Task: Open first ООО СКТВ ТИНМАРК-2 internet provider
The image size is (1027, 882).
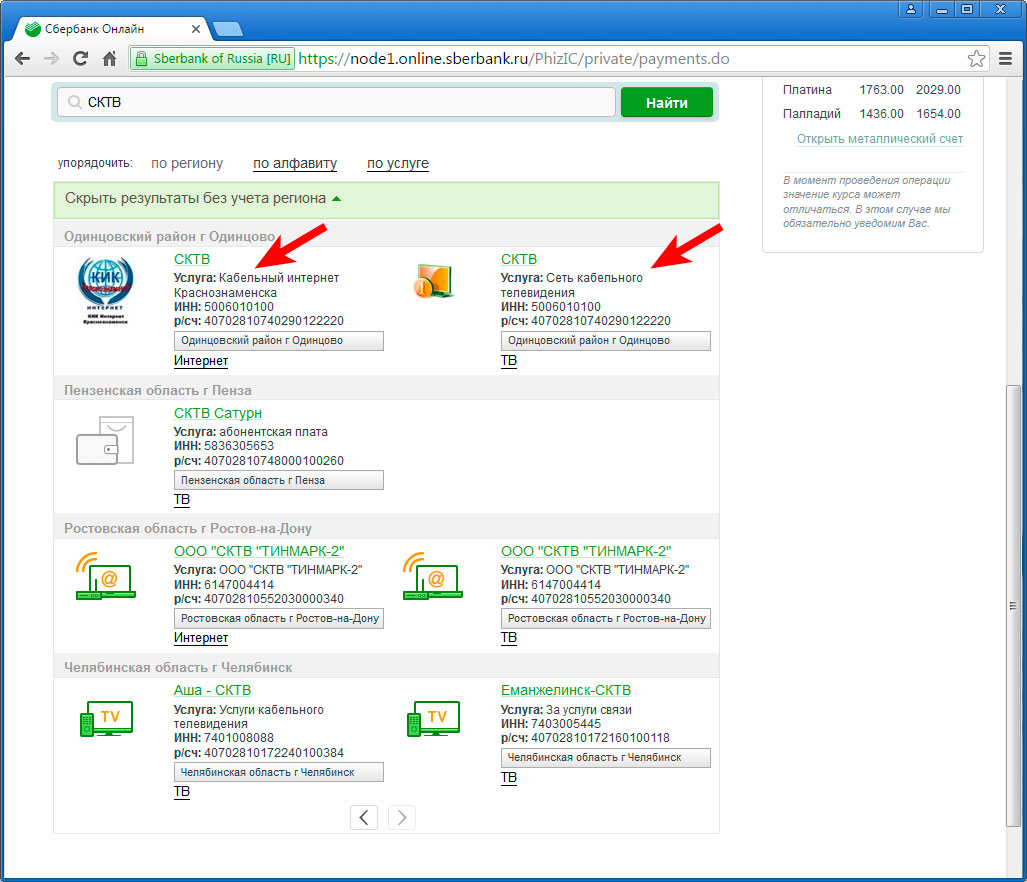Action: coord(259,551)
